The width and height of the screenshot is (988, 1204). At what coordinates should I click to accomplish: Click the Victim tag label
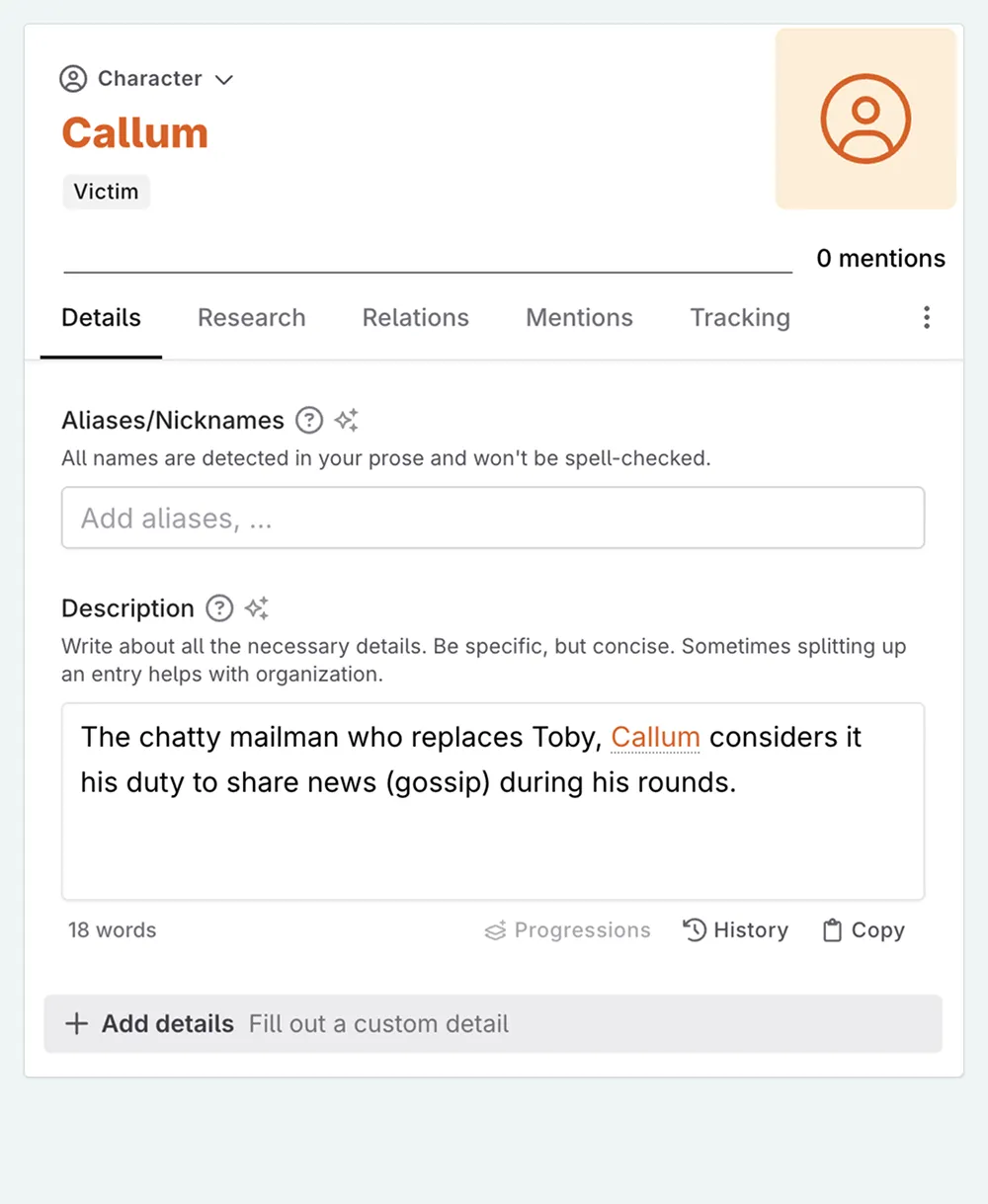coord(106,192)
